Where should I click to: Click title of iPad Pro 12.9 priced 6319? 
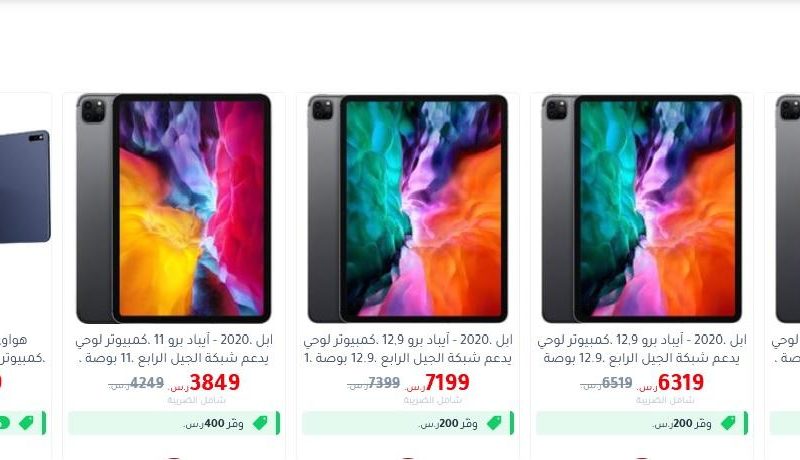[x=641, y=349]
